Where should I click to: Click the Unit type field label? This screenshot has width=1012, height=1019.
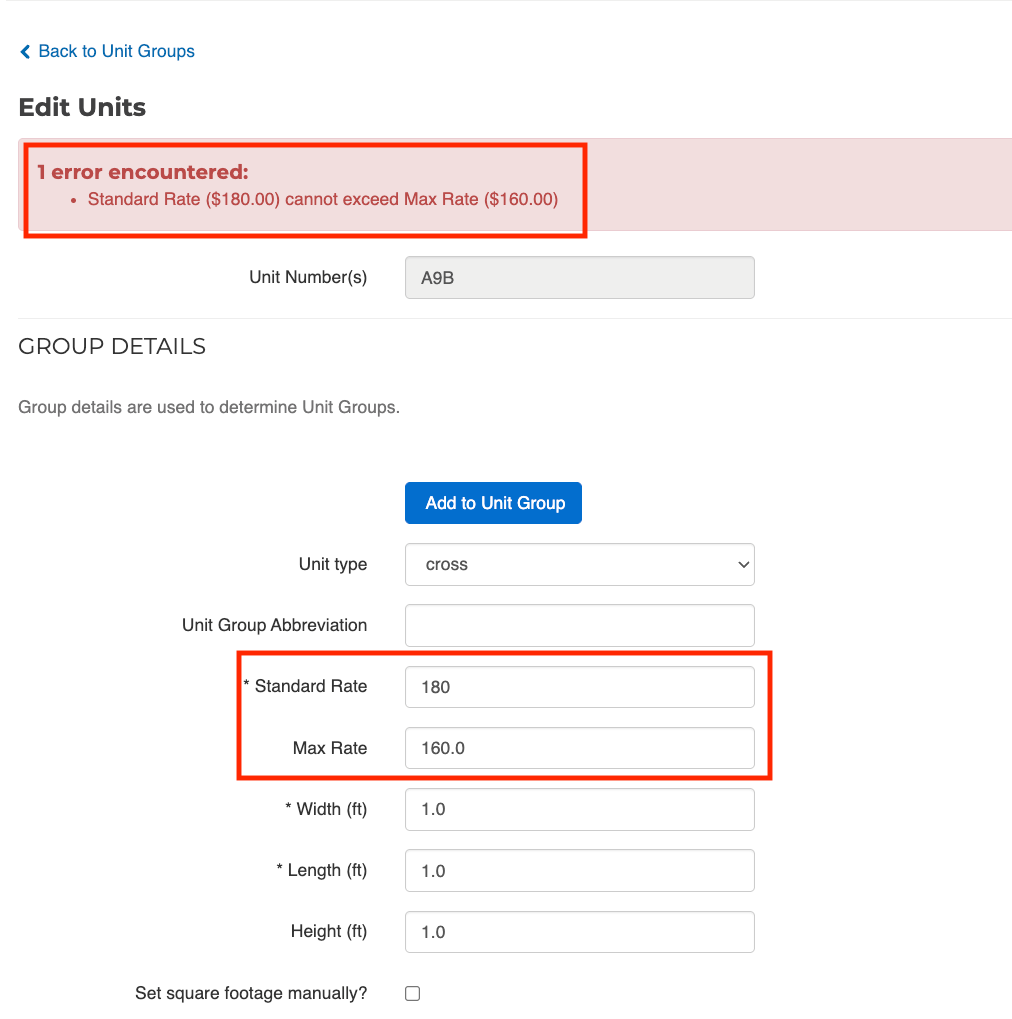(332, 564)
